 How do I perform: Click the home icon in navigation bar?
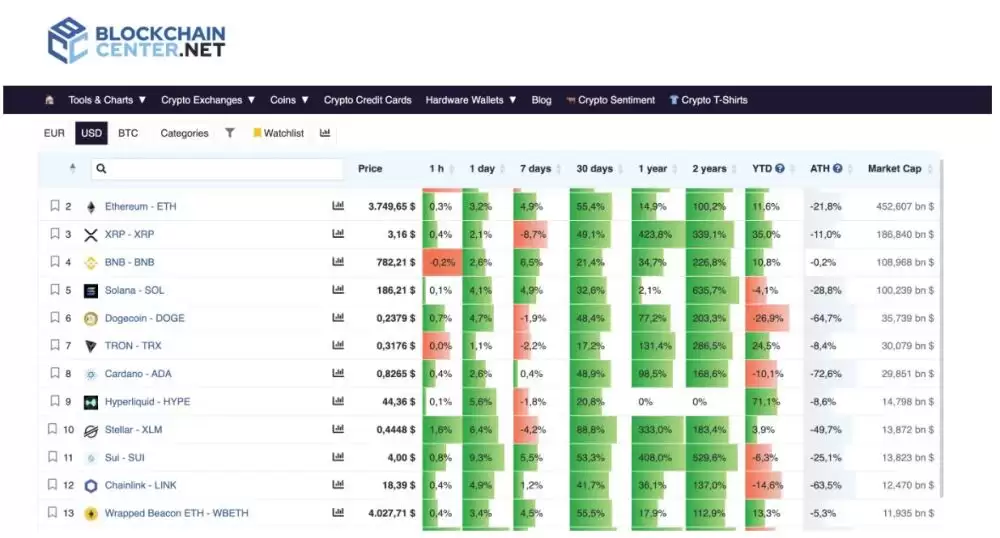pyautogui.click(x=50, y=100)
